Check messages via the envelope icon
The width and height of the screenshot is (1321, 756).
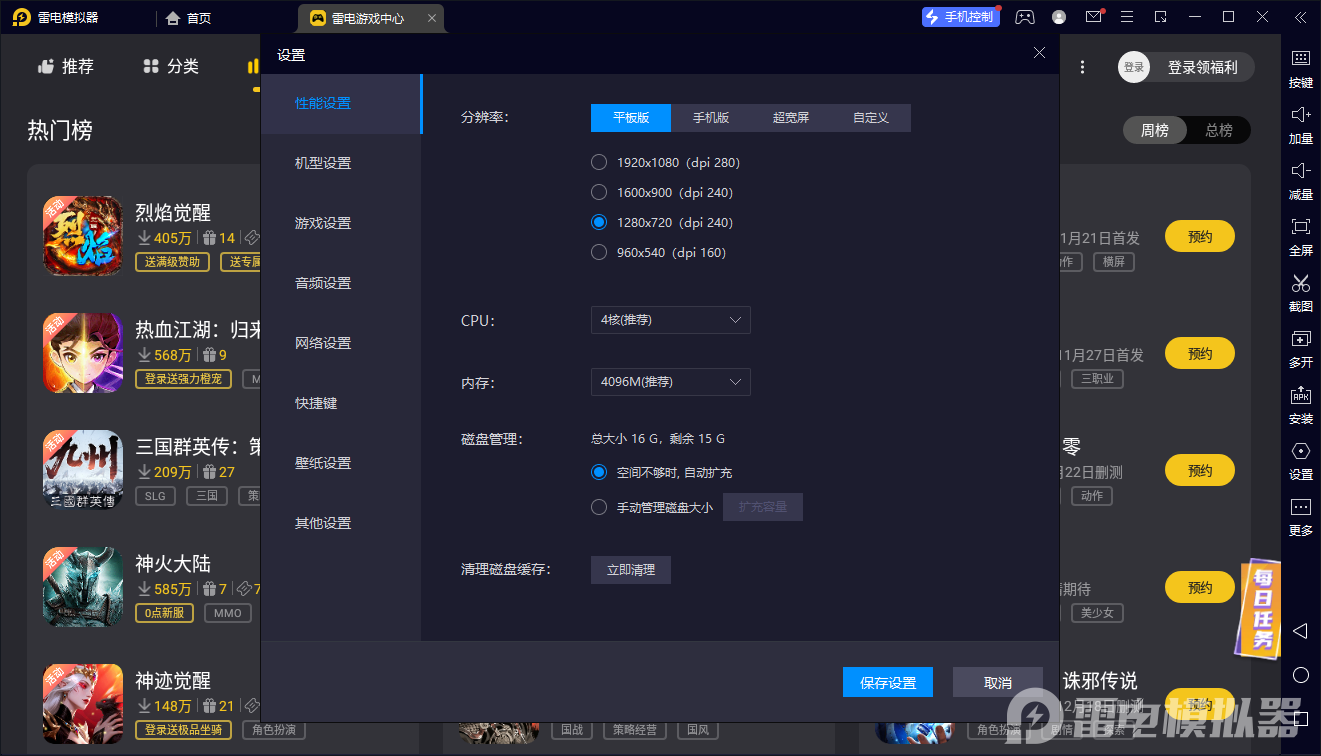[1093, 17]
